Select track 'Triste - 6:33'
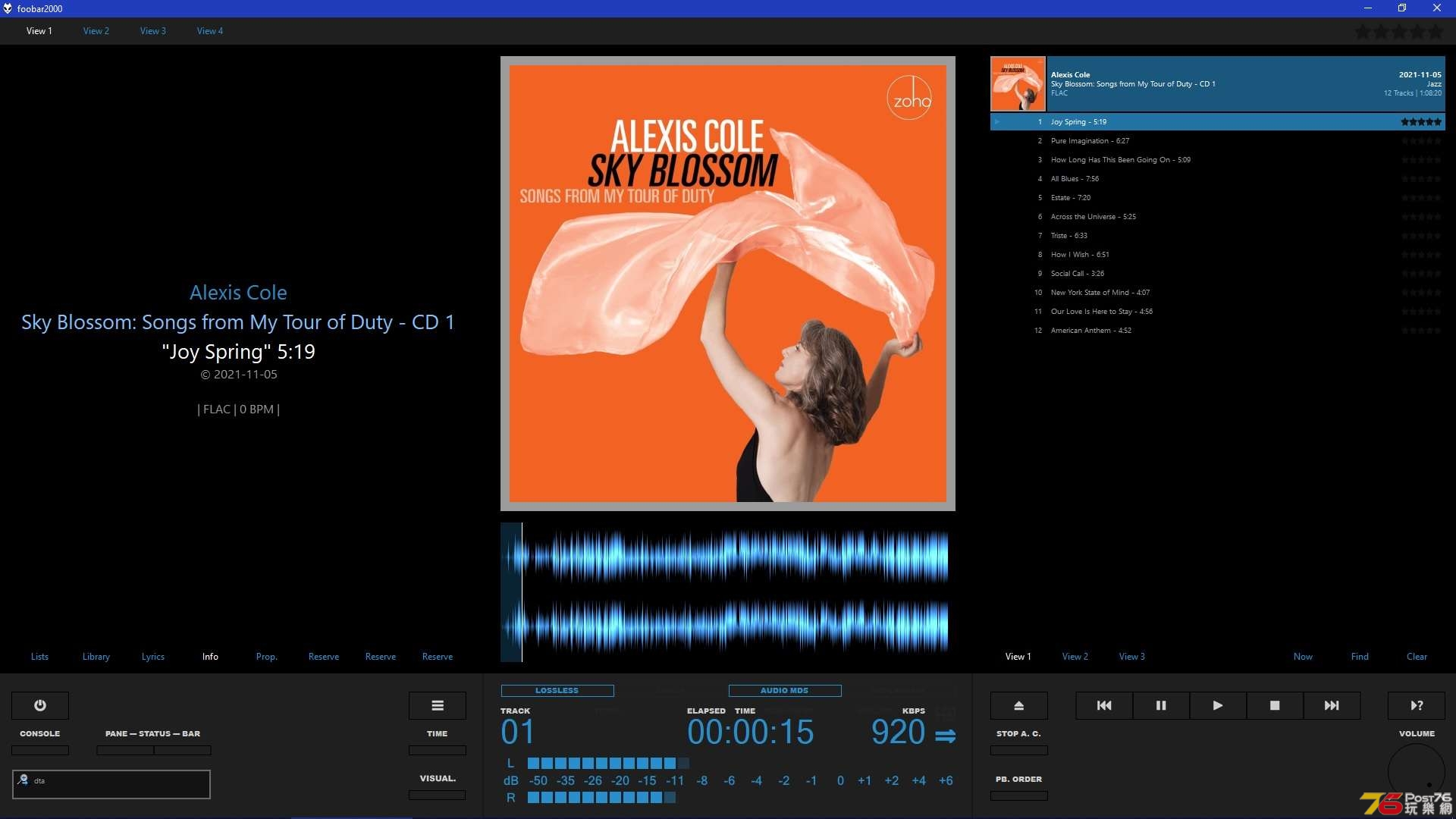 pyautogui.click(x=1217, y=236)
